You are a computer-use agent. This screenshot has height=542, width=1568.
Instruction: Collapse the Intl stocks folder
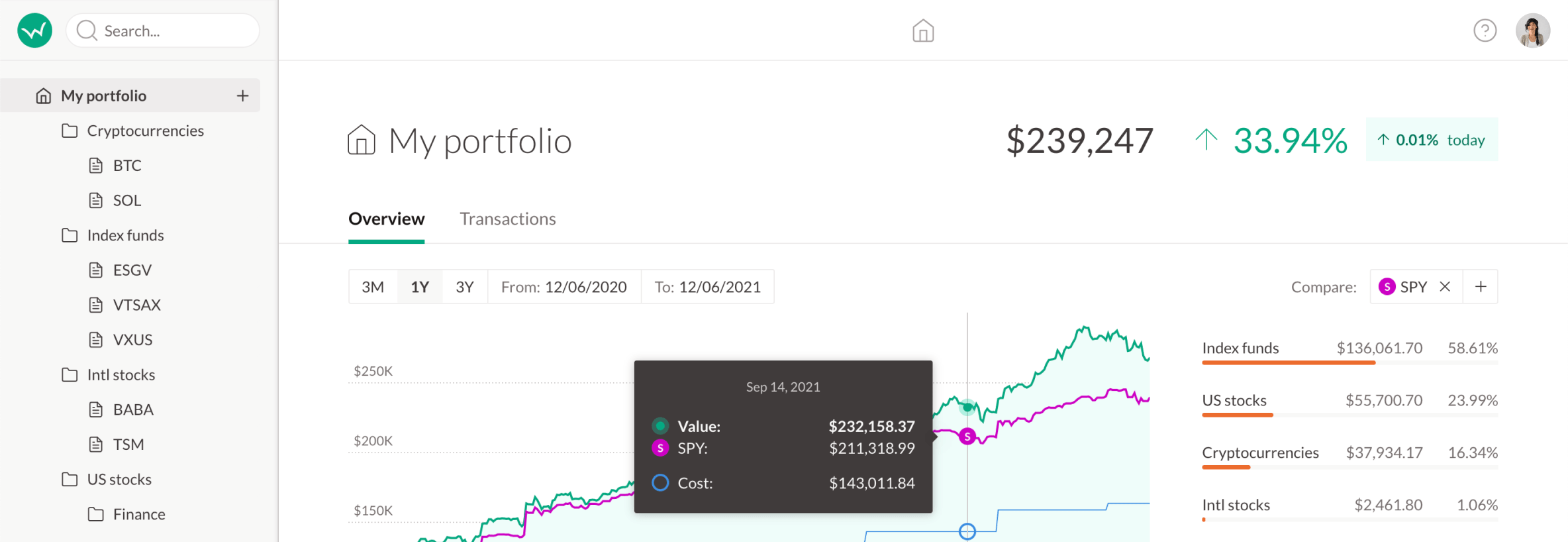(x=69, y=374)
